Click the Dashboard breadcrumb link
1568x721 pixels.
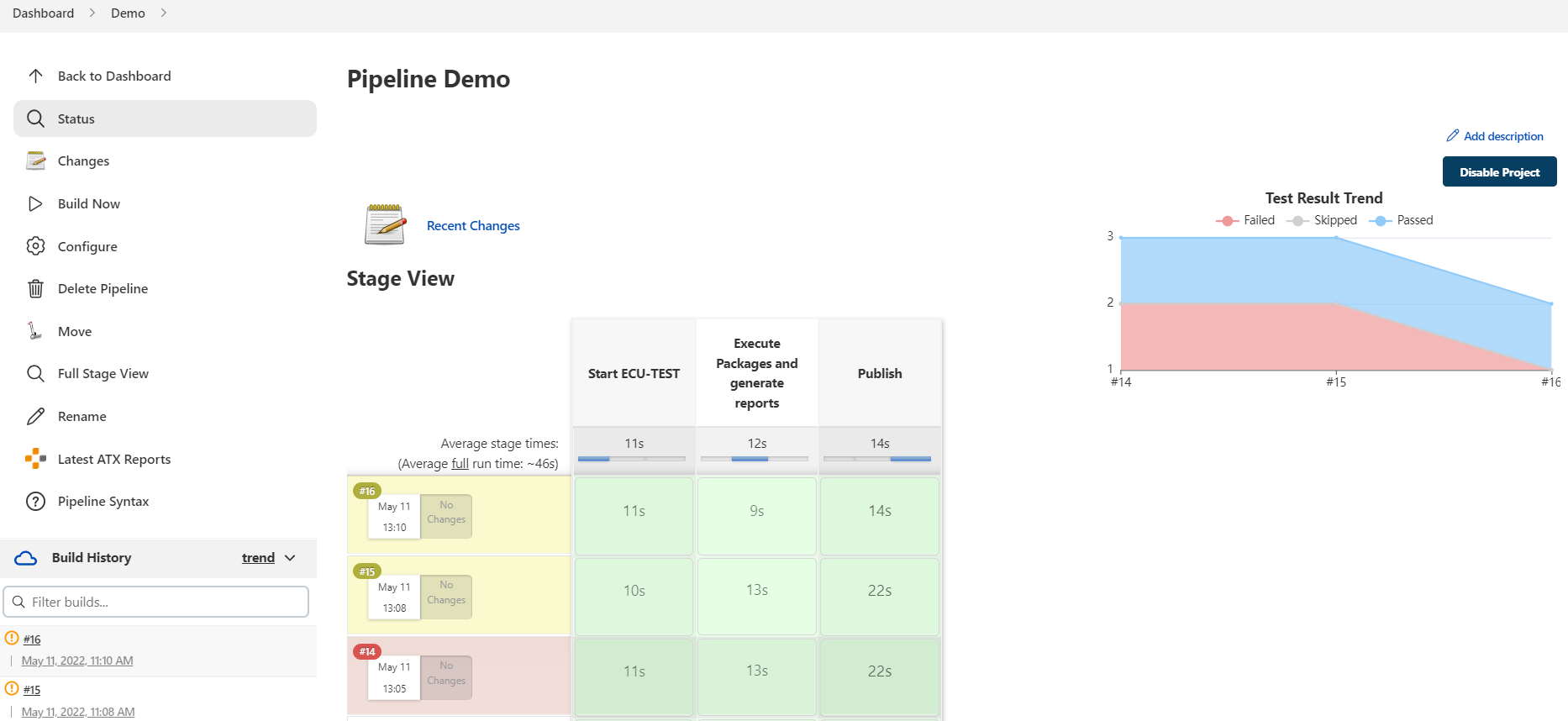click(x=43, y=13)
